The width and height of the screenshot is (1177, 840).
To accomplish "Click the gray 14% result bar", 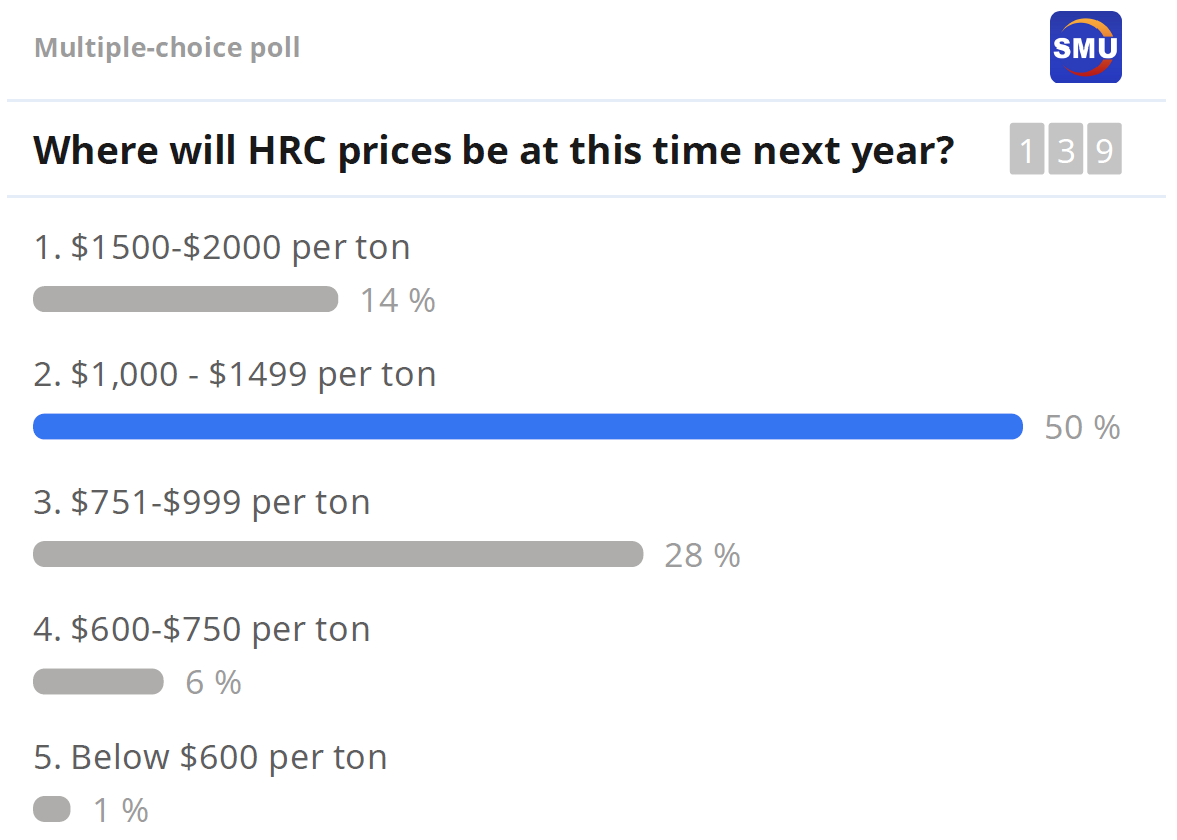I will point(185,299).
